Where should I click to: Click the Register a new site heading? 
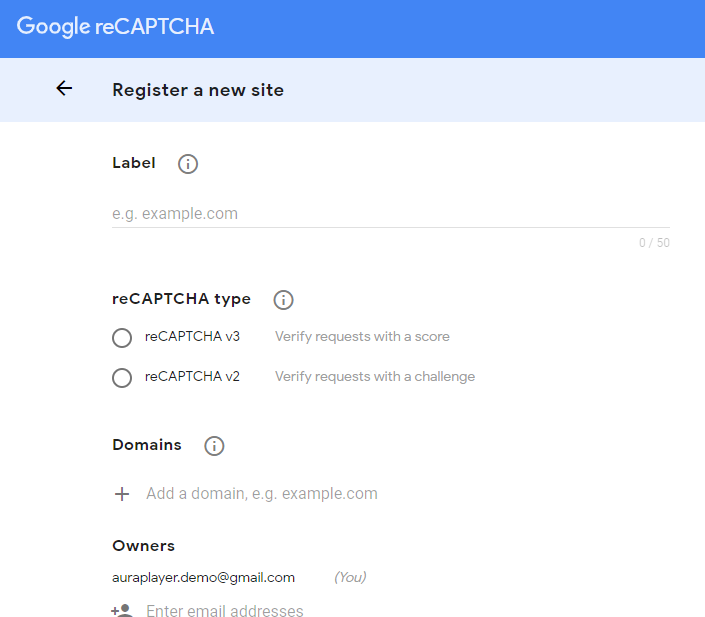tap(198, 90)
